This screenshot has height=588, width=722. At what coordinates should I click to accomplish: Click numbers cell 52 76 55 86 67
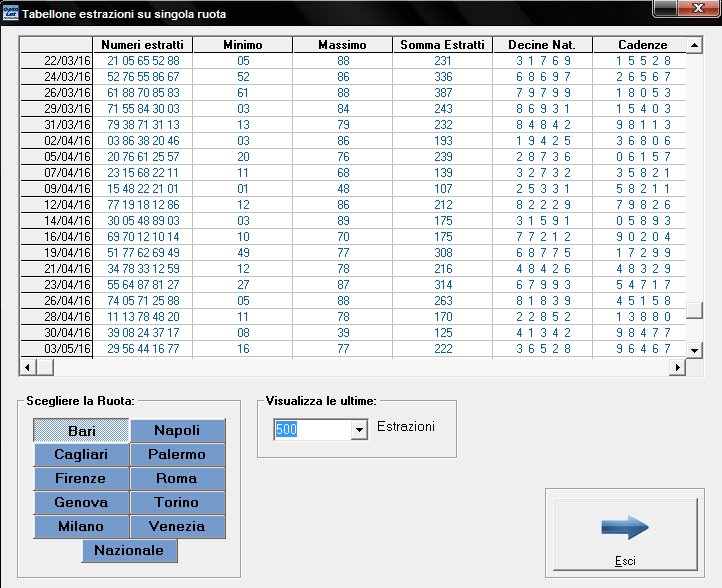point(143,76)
